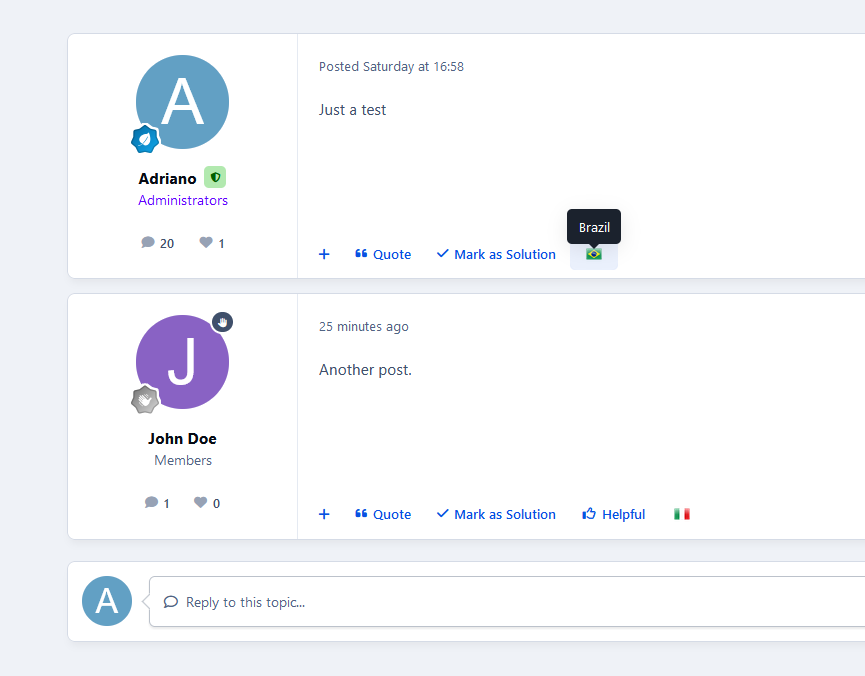Click Adriano's green shield moderator badge
This screenshot has width=865, height=676.
tap(215, 178)
